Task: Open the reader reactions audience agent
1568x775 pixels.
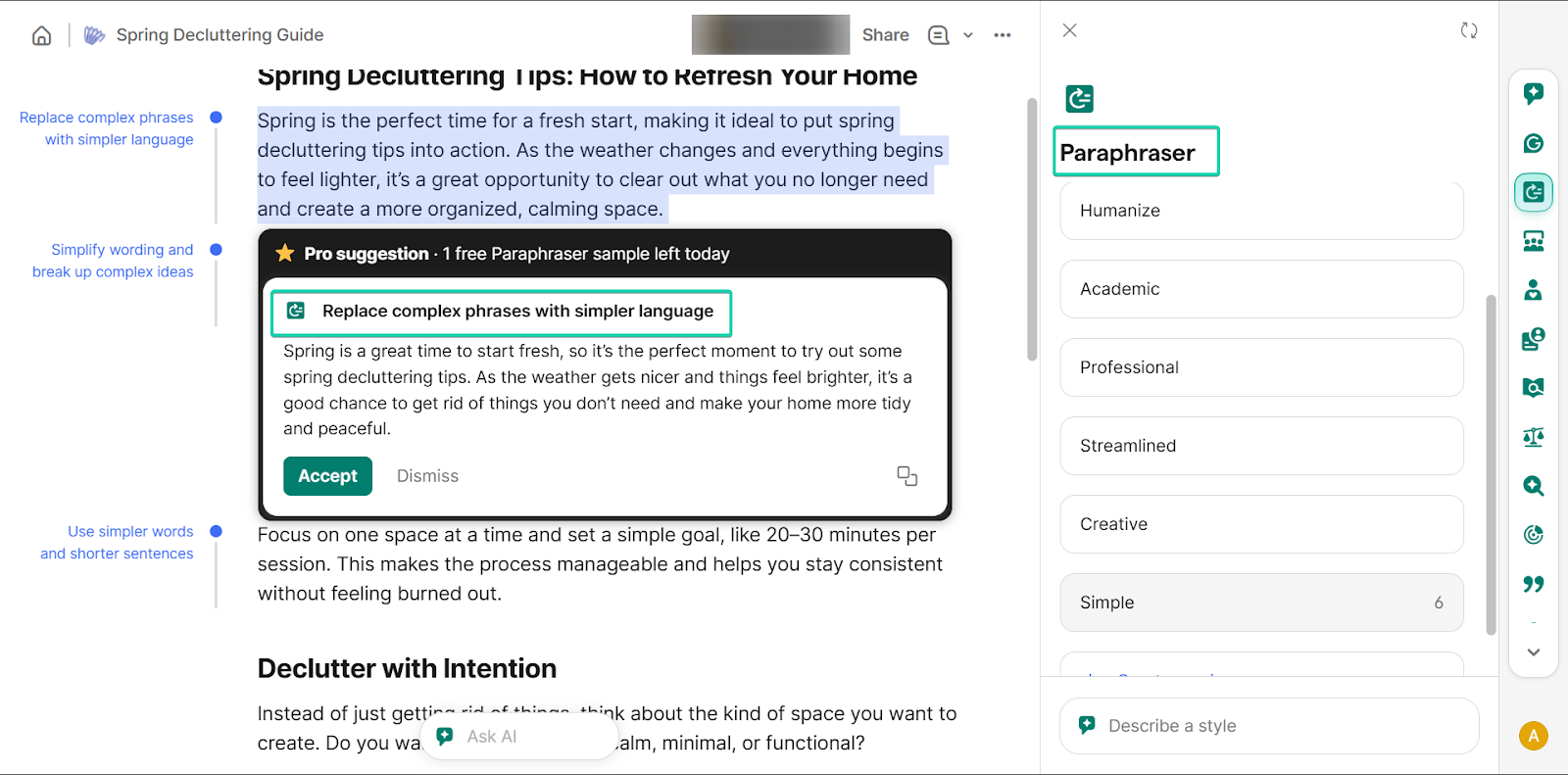Action: click(x=1534, y=241)
